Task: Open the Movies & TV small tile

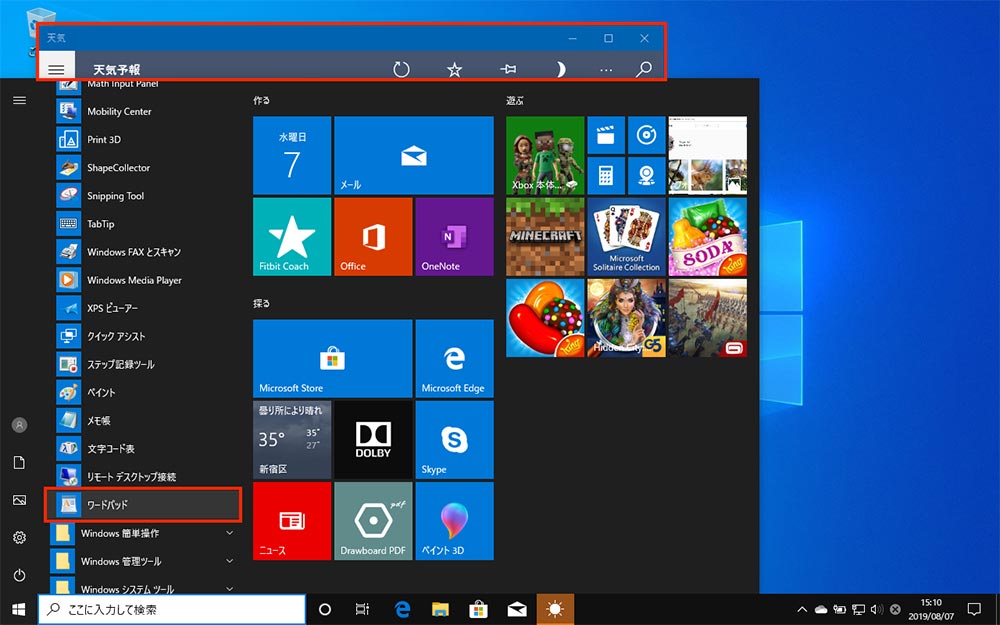Action: tap(606, 135)
